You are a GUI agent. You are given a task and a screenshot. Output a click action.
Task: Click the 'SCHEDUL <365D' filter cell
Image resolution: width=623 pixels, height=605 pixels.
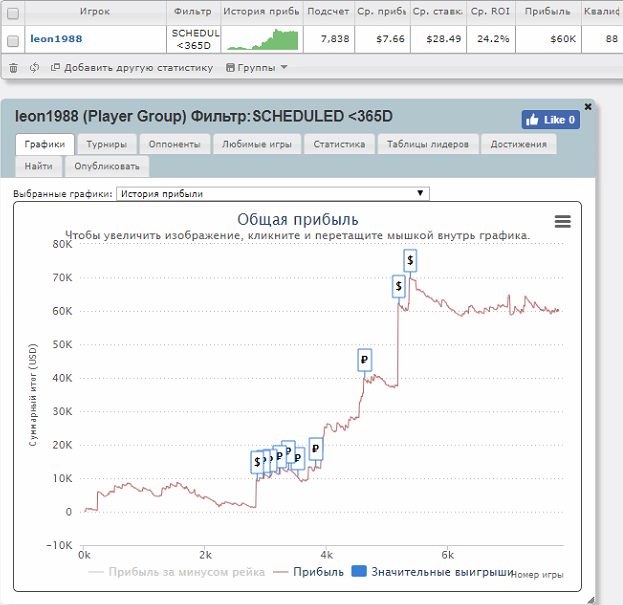click(193, 39)
